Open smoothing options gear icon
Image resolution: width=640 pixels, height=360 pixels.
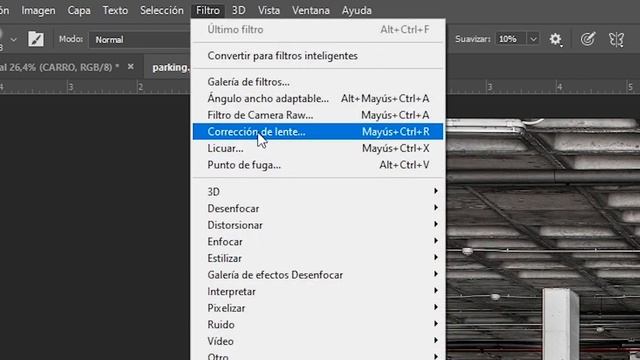click(x=556, y=39)
